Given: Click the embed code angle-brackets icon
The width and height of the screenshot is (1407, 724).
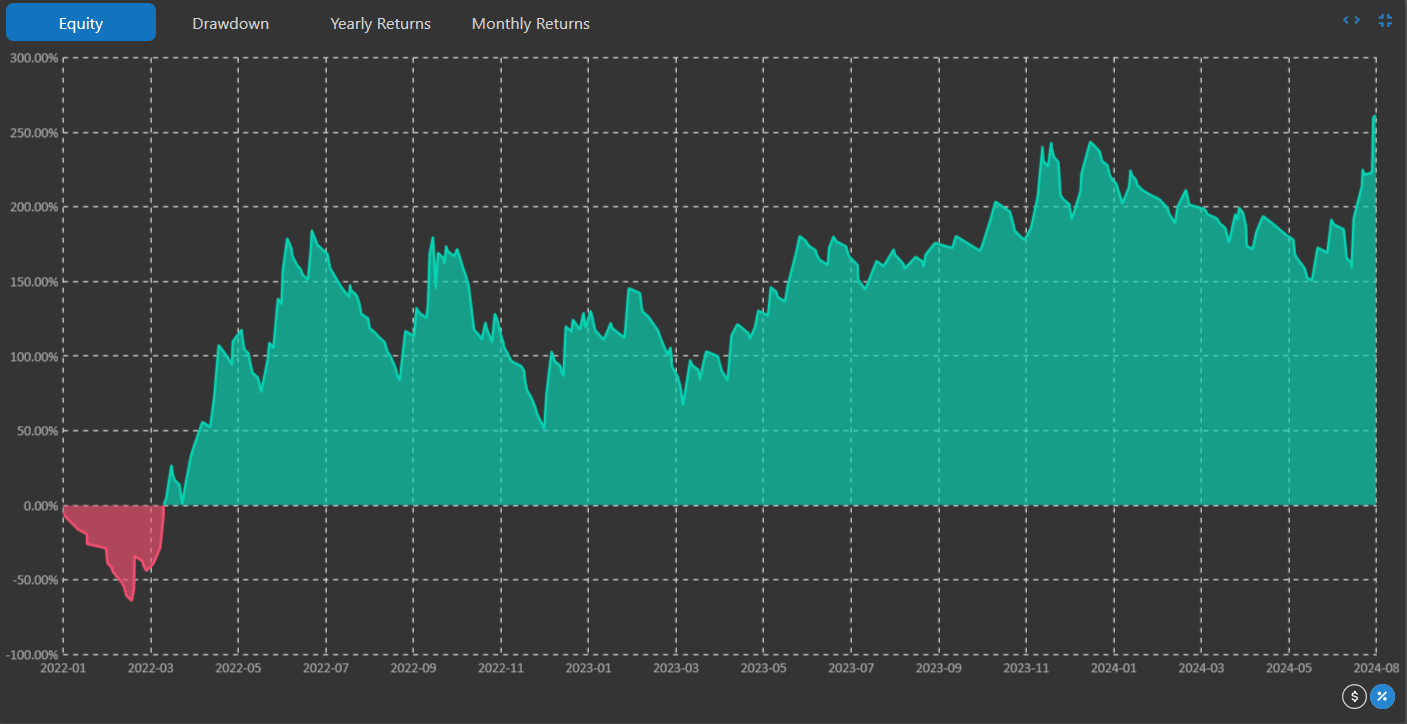Looking at the screenshot, I should pyautogui.click(x=1351, y=20).
